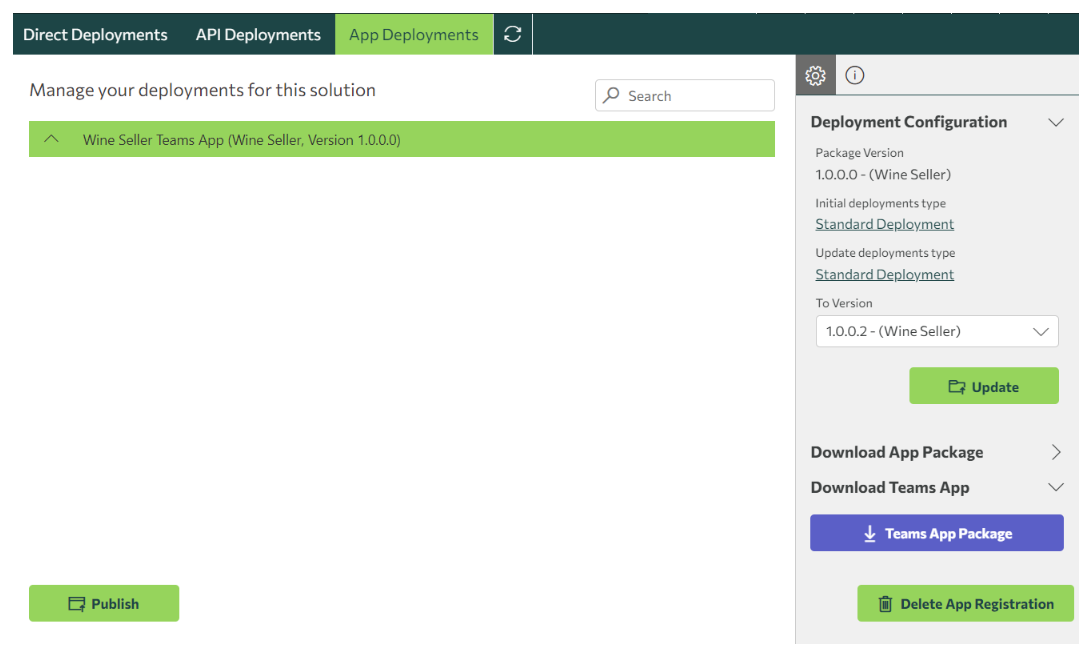Select the App Deployments tab
Screen dimensions: 1081x645
click(414, 34)
